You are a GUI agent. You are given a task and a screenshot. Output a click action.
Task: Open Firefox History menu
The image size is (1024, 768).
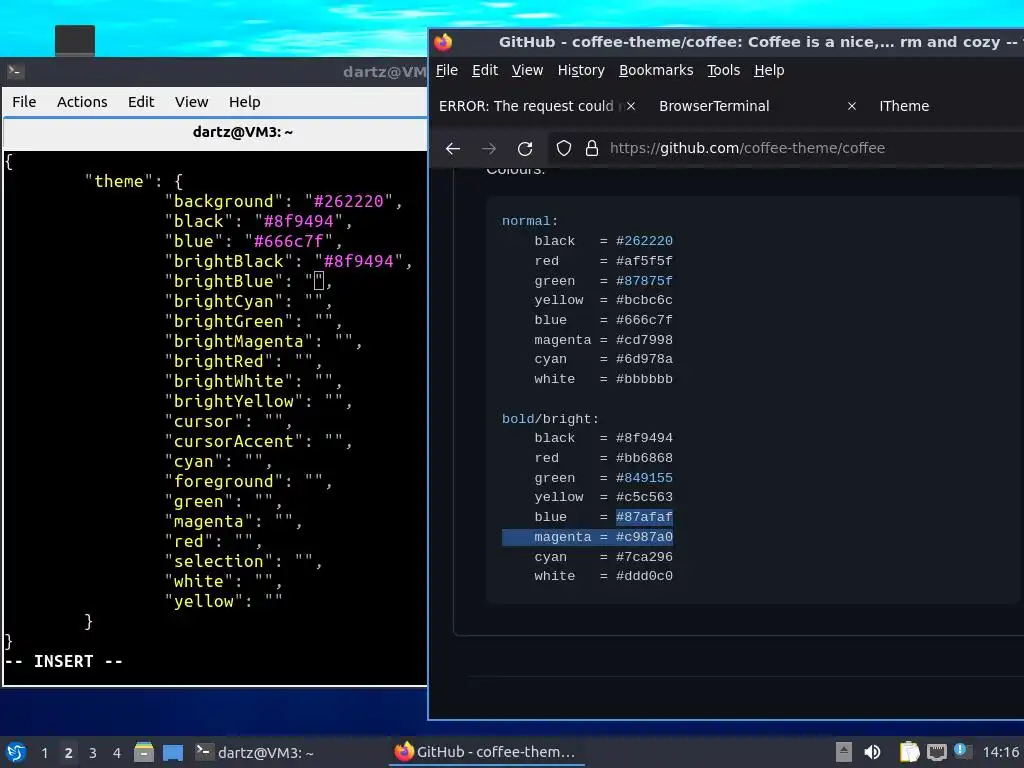point(581,70)
